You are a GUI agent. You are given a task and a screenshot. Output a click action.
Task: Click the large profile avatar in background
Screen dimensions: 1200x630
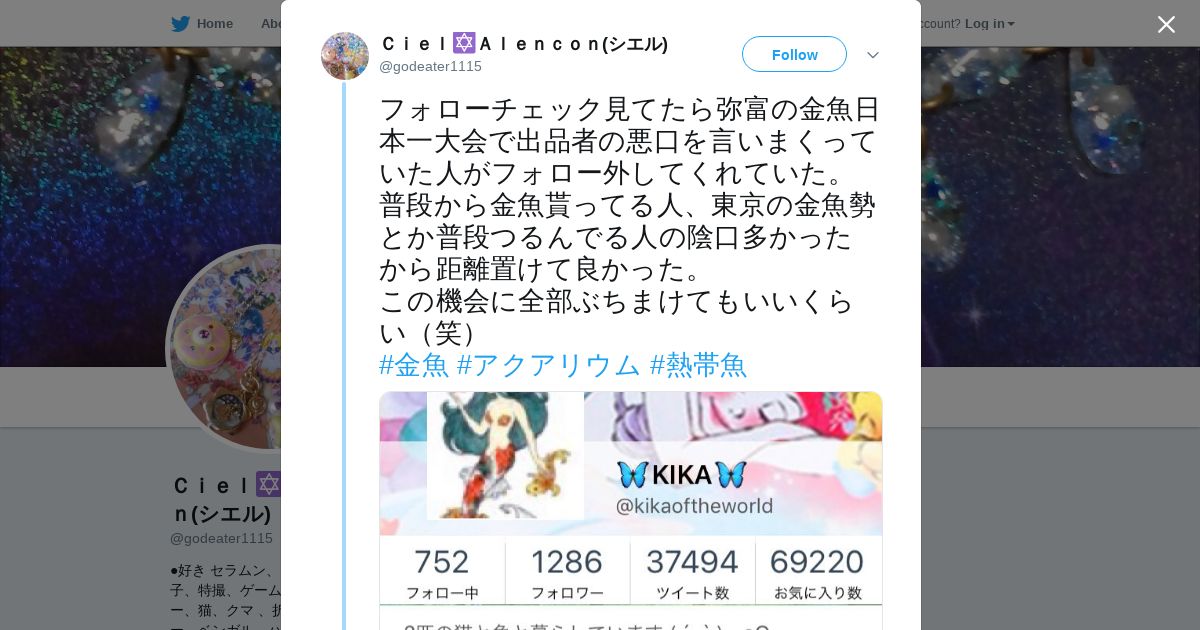coord(225,349)
